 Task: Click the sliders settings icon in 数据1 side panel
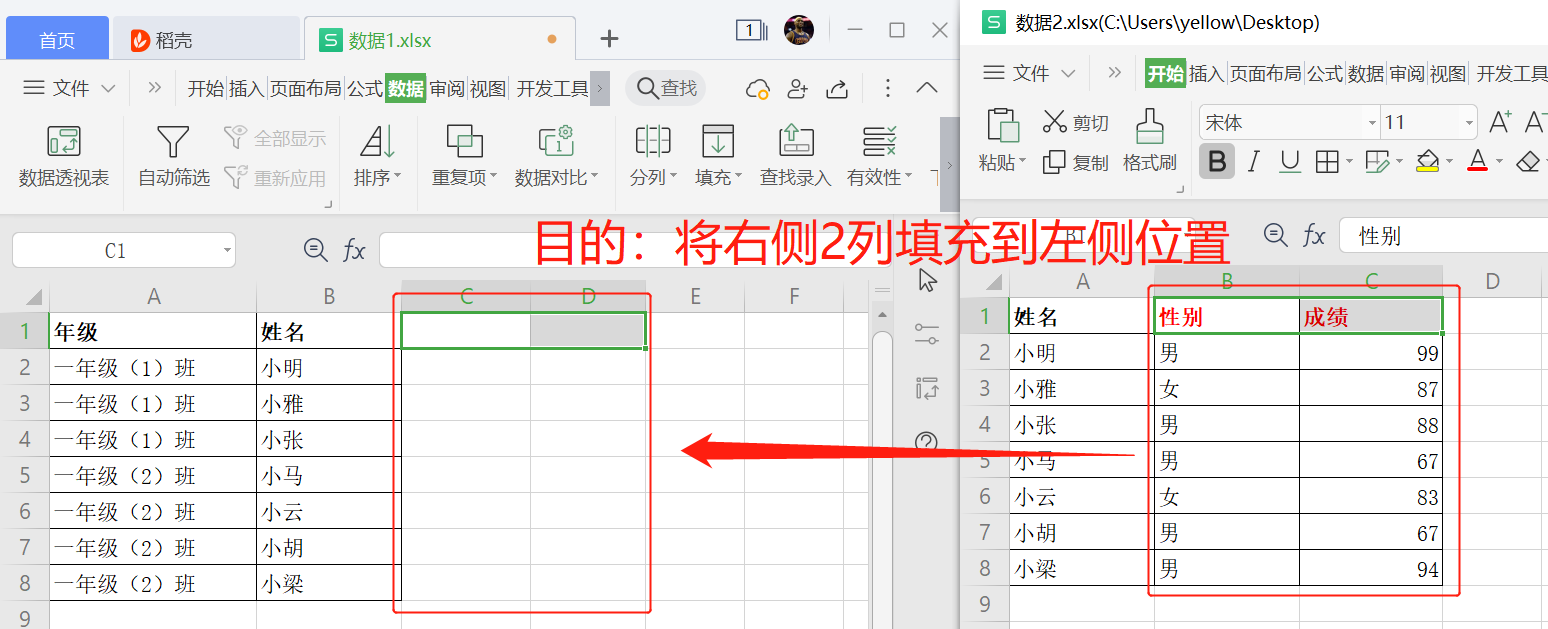tap(927, 334)
